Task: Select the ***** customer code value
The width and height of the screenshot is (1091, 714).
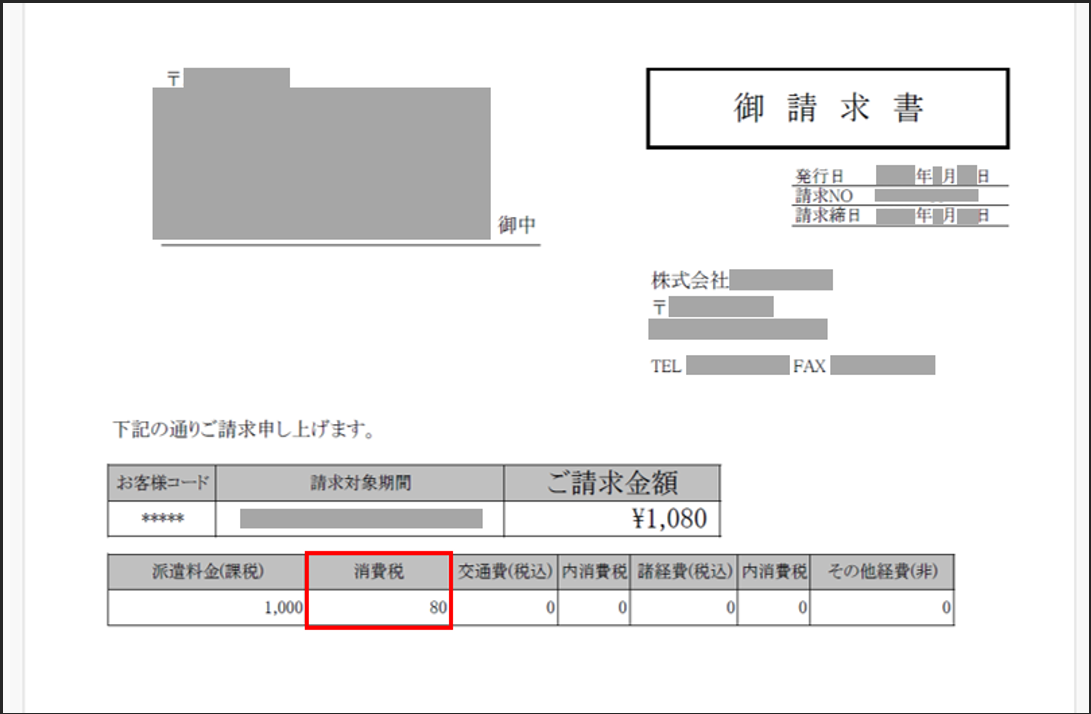Action: (x=162, y=518)
